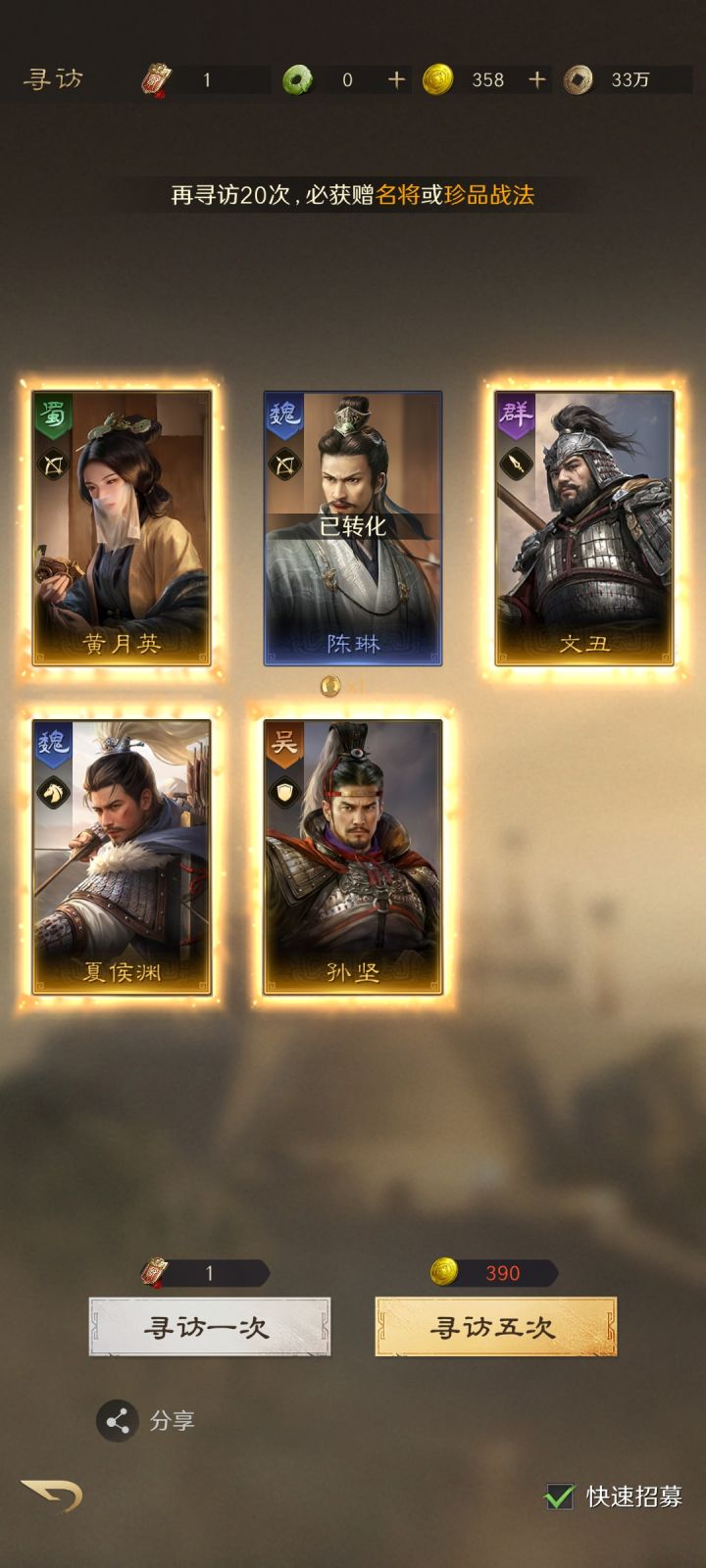Select the 文丑 hero card
Screen dimensions: 706x1568
click(584, 528)
